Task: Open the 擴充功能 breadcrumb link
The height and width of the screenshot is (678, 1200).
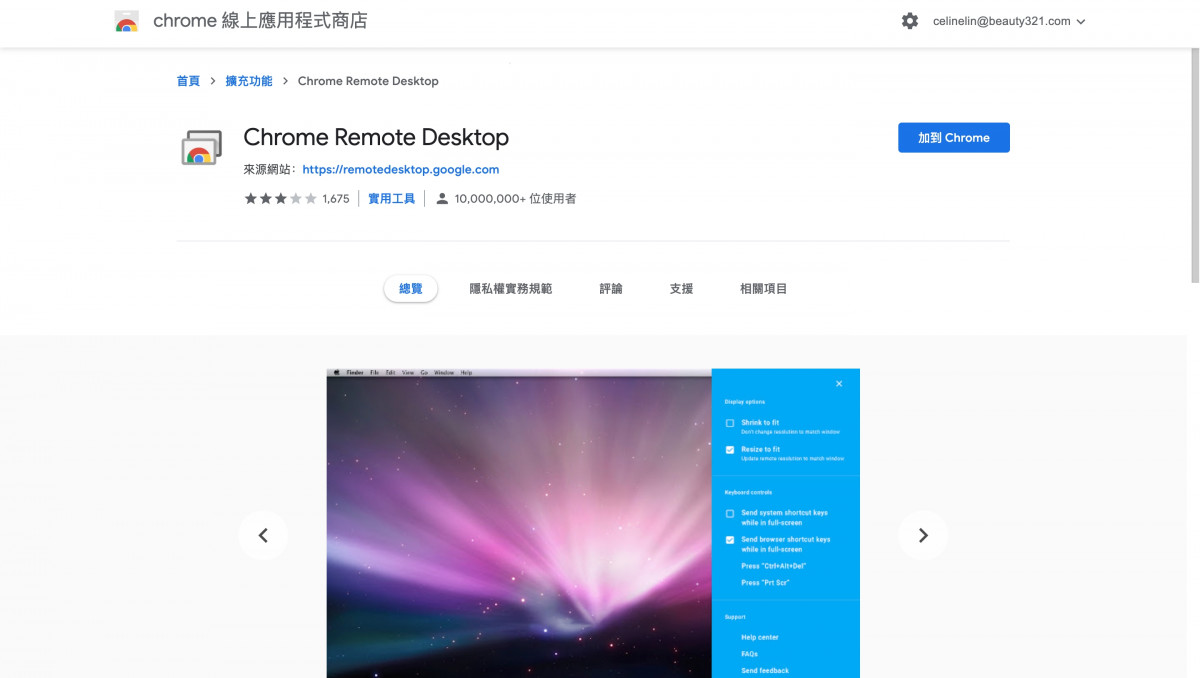Action: point(248,81)
